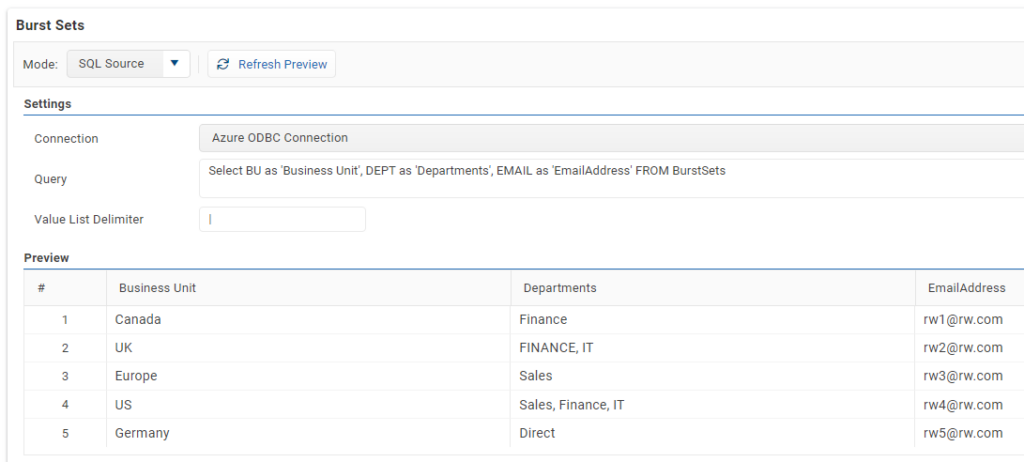Click the Departments column header
Viewport: 1024px width, 462px height.
(558, 288)
